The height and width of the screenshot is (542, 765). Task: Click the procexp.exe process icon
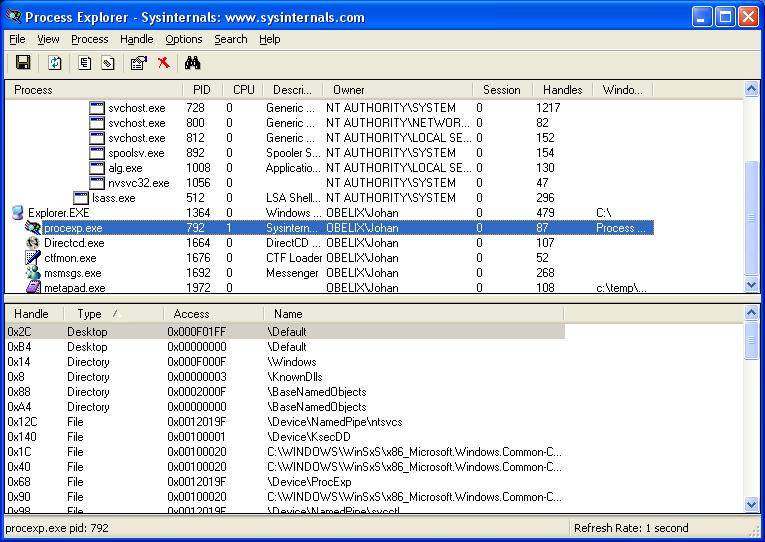tap(33, 228)
